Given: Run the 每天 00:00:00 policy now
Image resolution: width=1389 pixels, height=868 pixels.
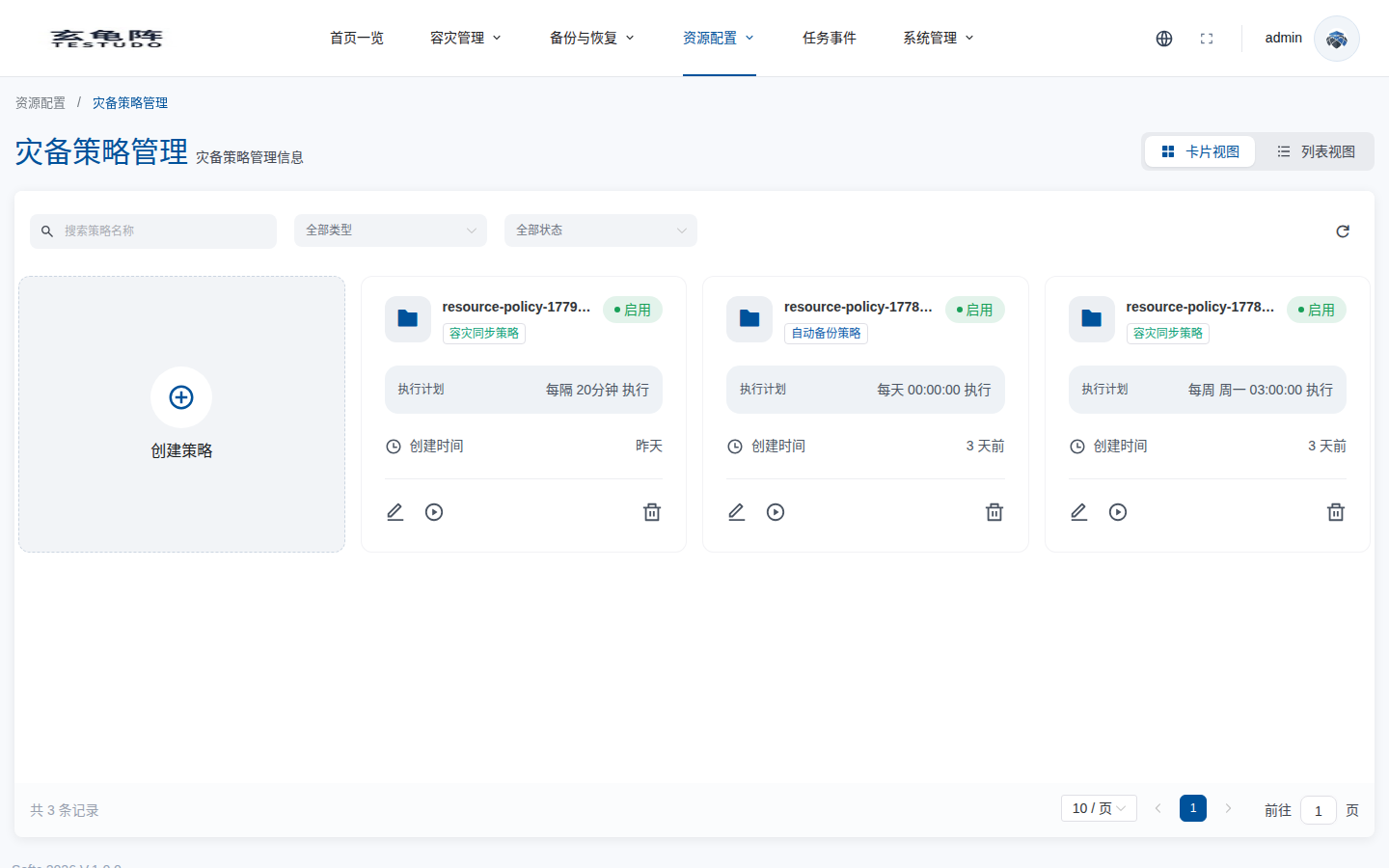Looking at the screenshot, I should pyautogui.click(x=776, y=512).
